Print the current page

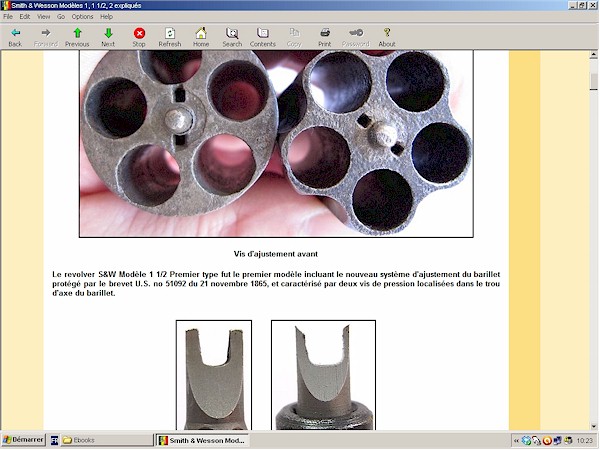[x=325, y=33]
